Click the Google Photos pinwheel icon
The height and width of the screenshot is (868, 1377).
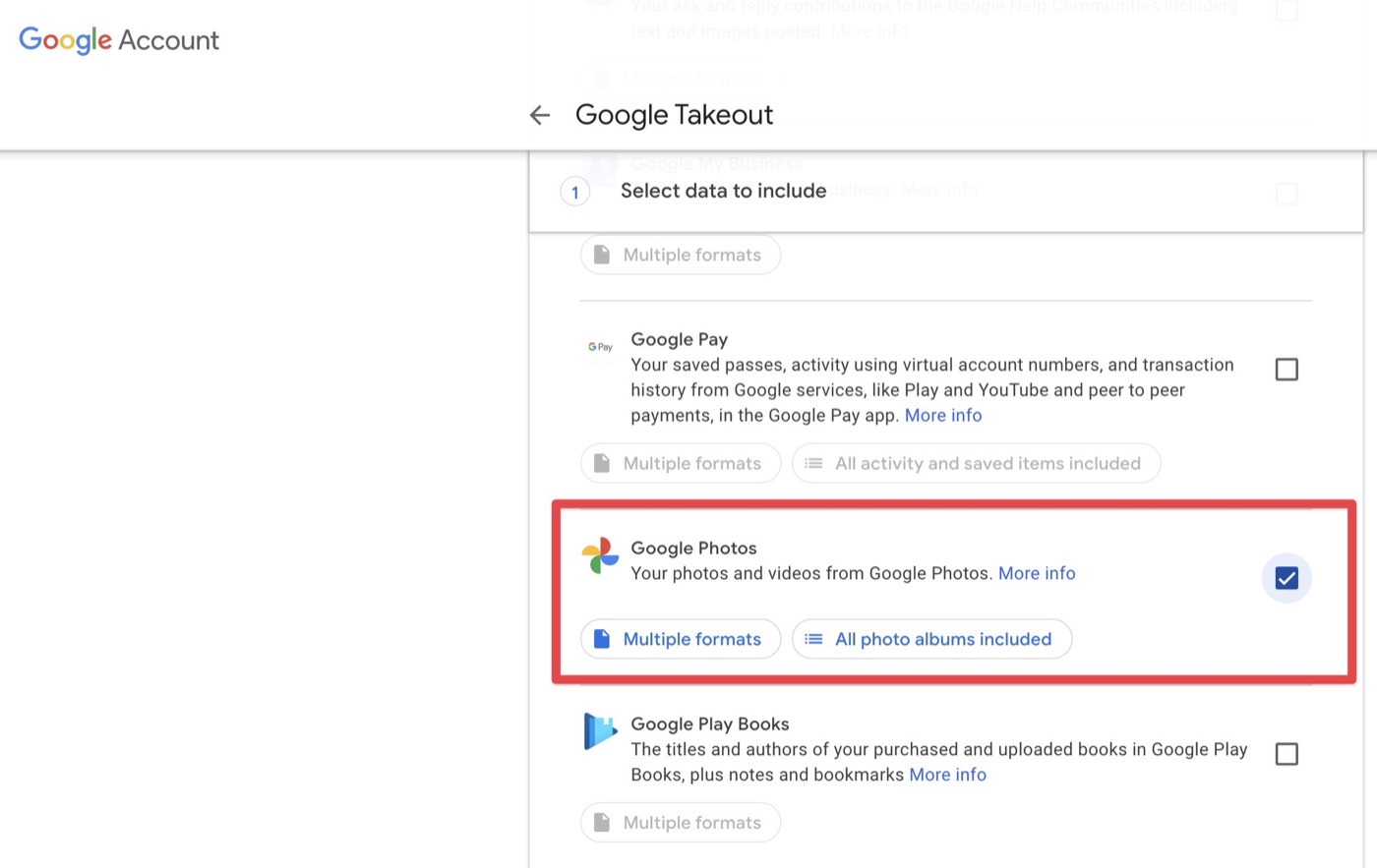[600, 556]
